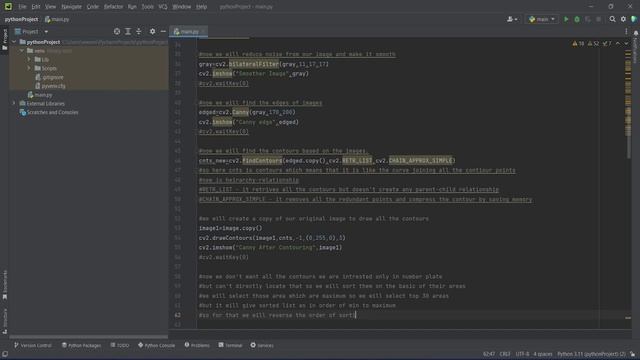This screenshot has height=360, width=640.
Task: Toggle the Project tool window sidebar button
Action: (4, 40)
